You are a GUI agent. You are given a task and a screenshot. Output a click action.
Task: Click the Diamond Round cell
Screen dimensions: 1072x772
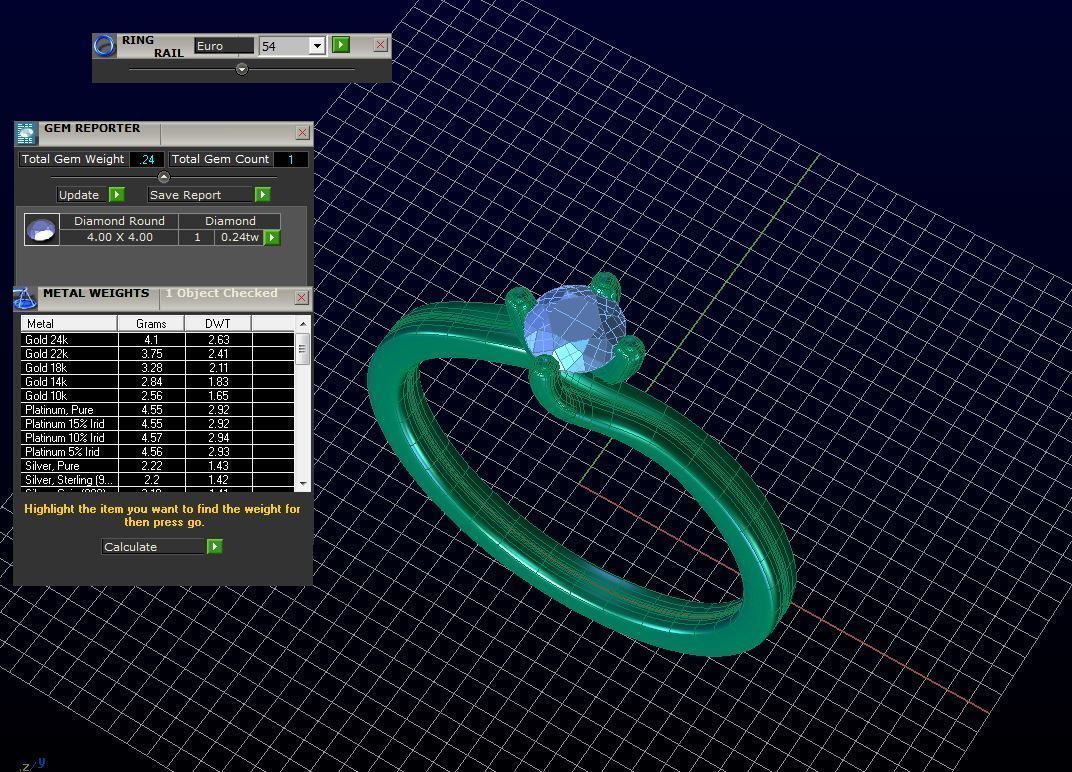click(119, 221)
